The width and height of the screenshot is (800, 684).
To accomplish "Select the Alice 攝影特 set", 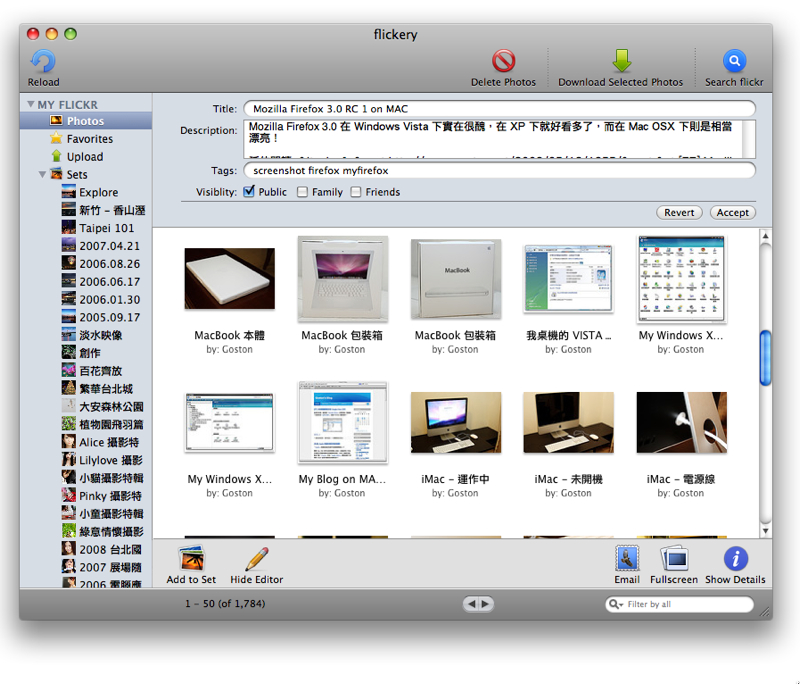I will tap(86, 442).
